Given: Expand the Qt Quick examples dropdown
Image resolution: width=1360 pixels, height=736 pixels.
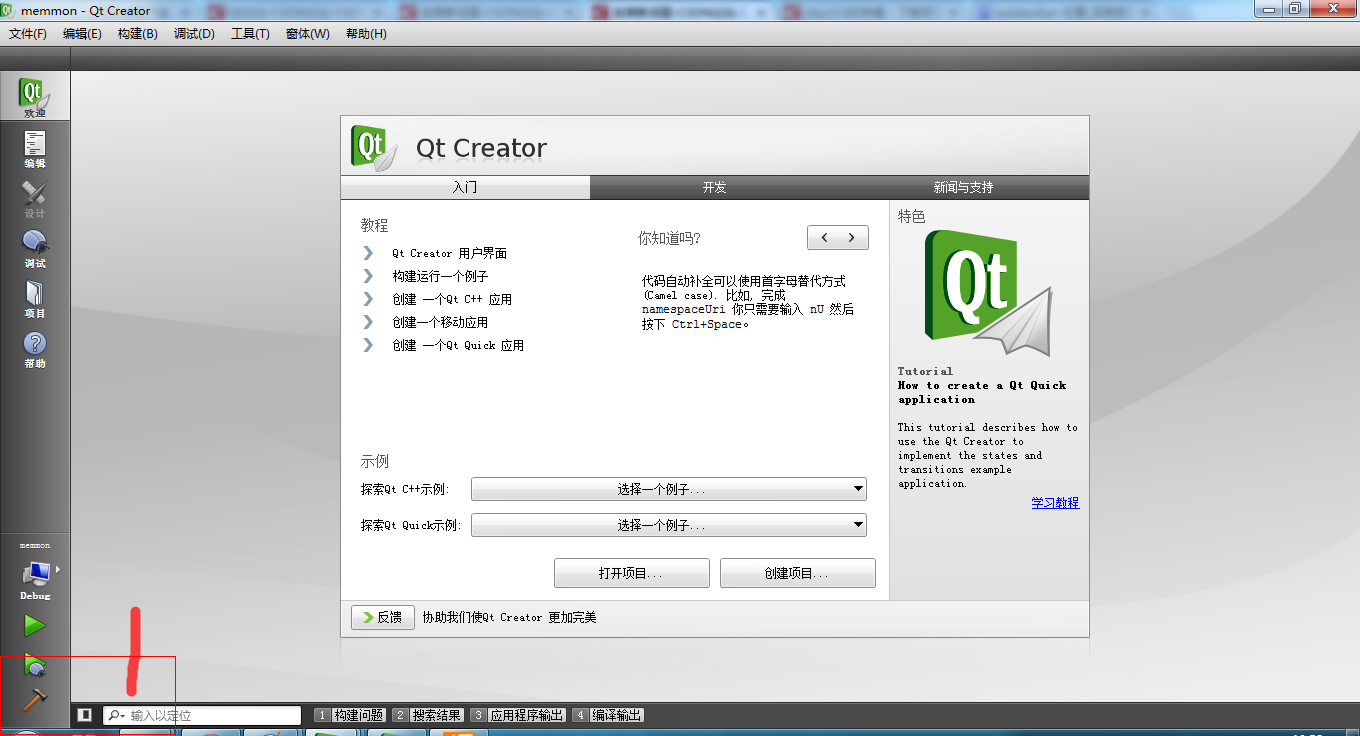Looking at the screenshot, I should click(669, 525).
